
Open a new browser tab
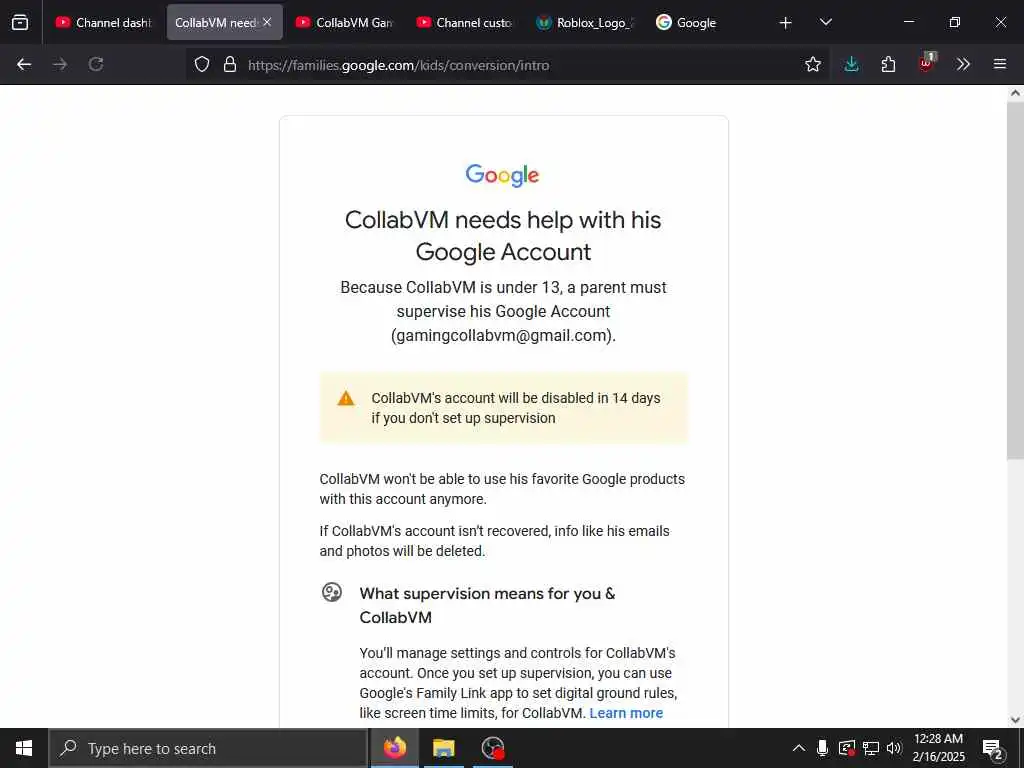(786, 23)
